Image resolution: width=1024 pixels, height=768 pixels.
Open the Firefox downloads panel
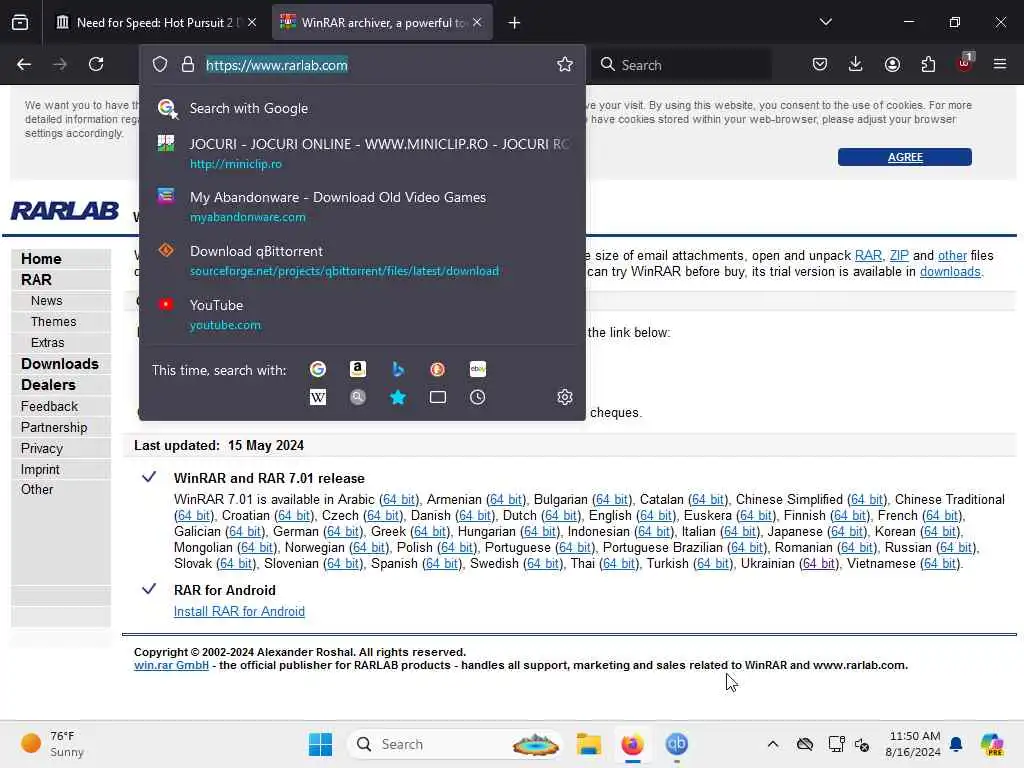[856, 64]
